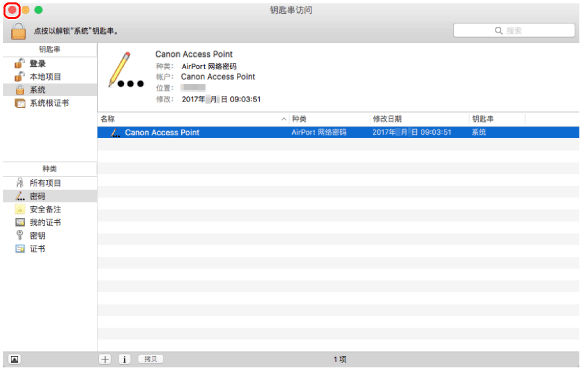Zoom the window with the green button

[38, 10]
